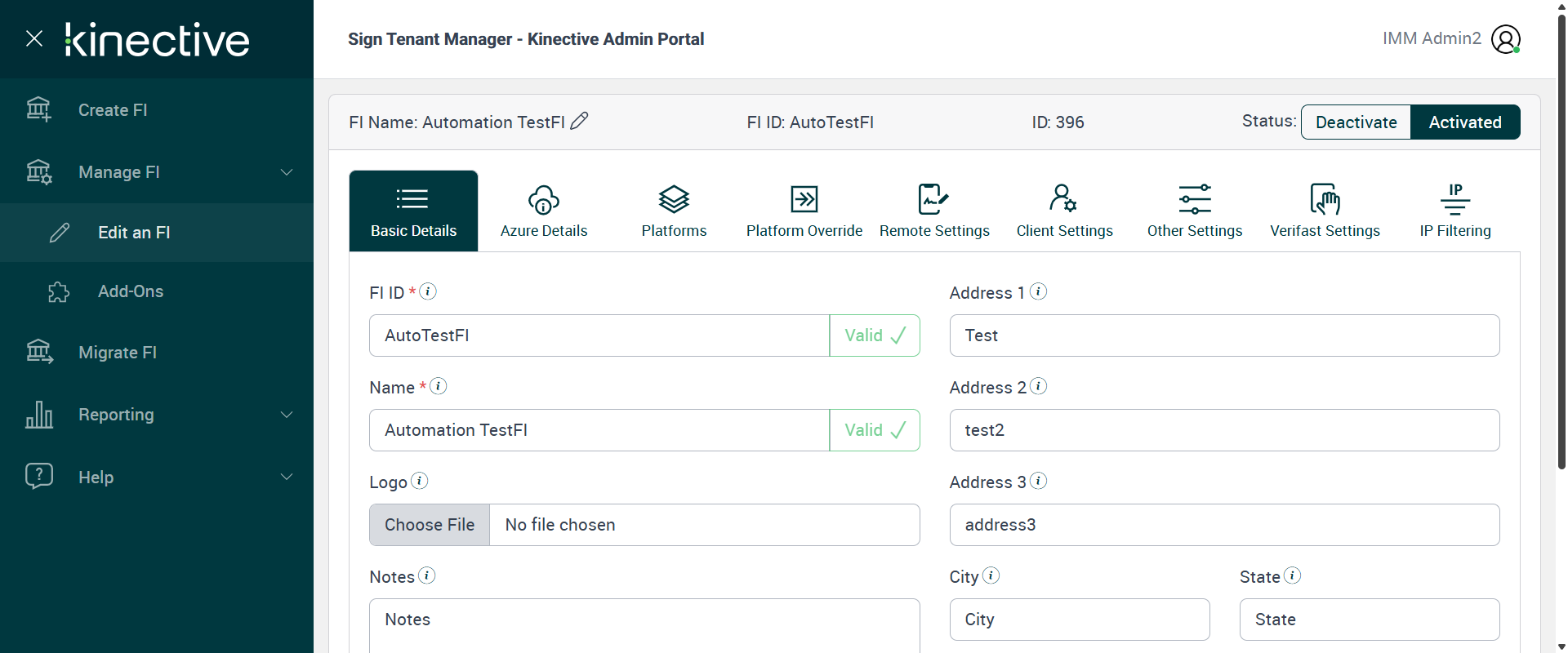1568x653 pixels.
Task: Set status to Deactivate
Action: (x=1356, y=122)
